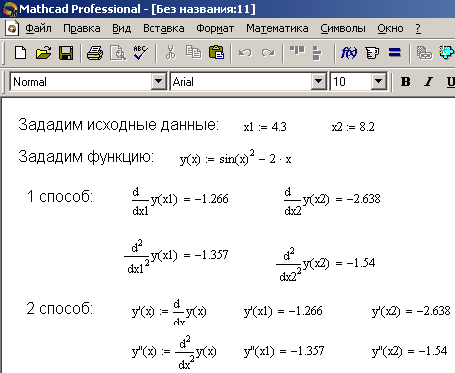Open the Математика menu
Viewport: 455px width, 373px height.
coord(277,29)
